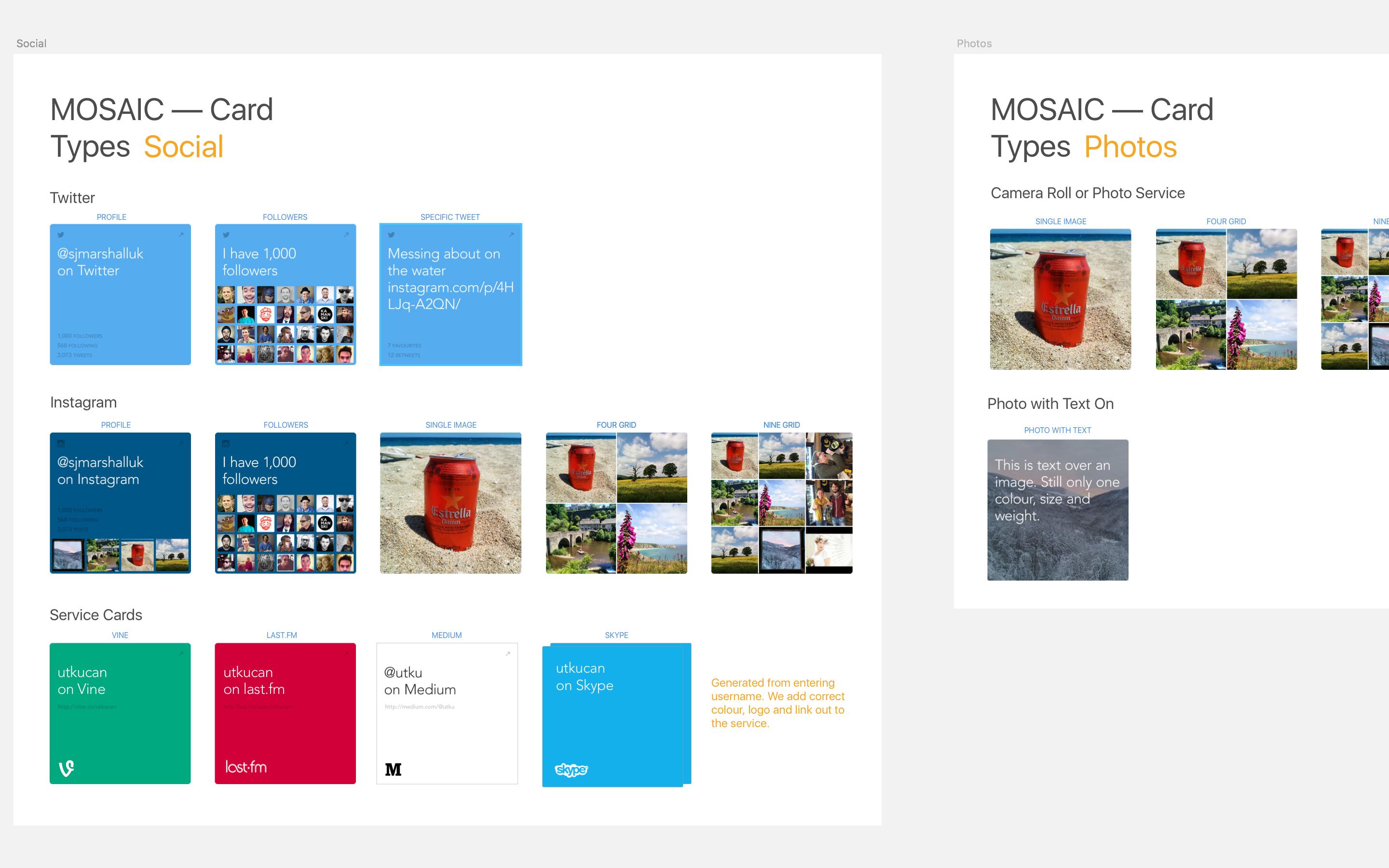Select the Instagram Single Image beer can photo

(x=450, y=503)
